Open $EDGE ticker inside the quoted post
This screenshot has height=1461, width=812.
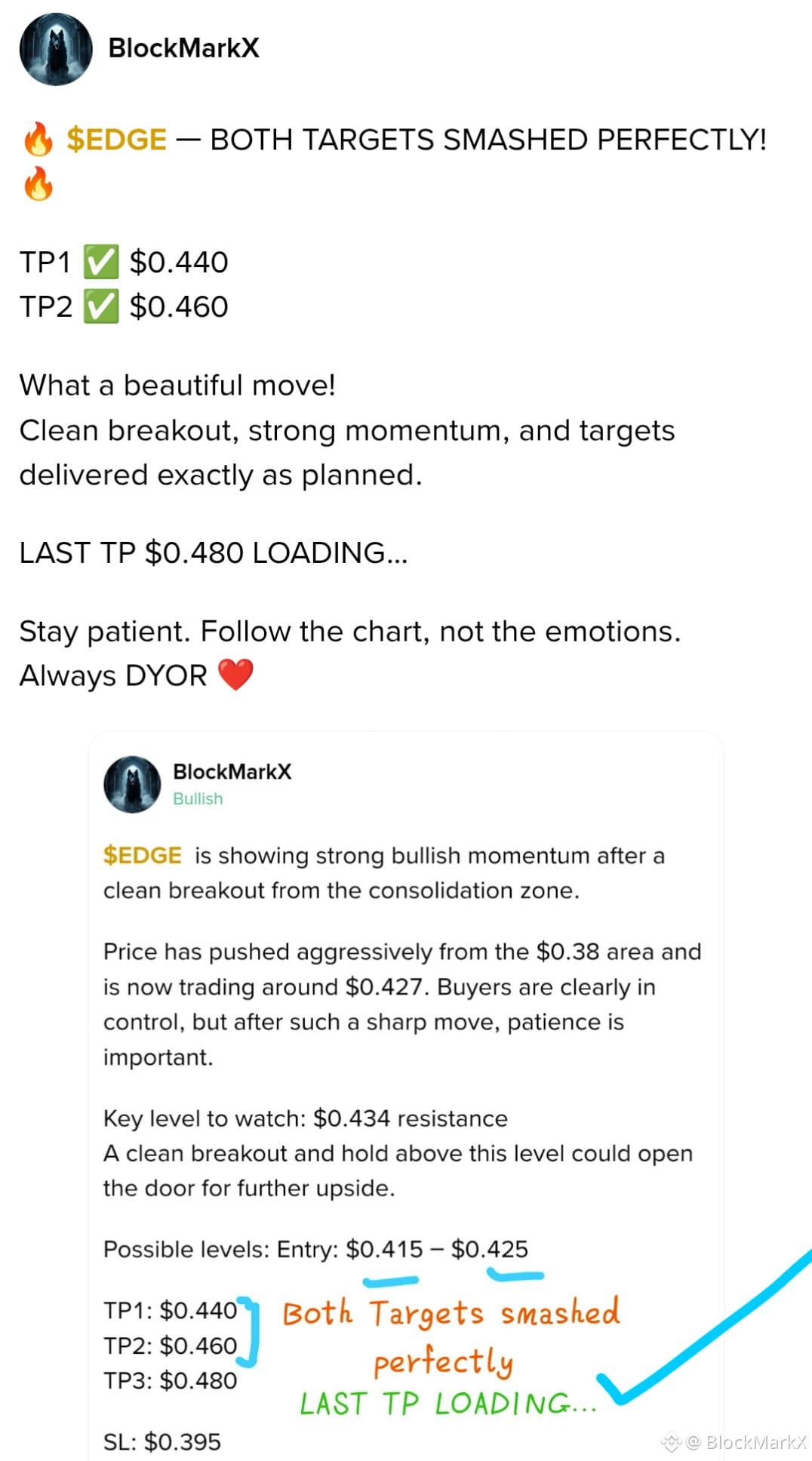tap(143, 855)
